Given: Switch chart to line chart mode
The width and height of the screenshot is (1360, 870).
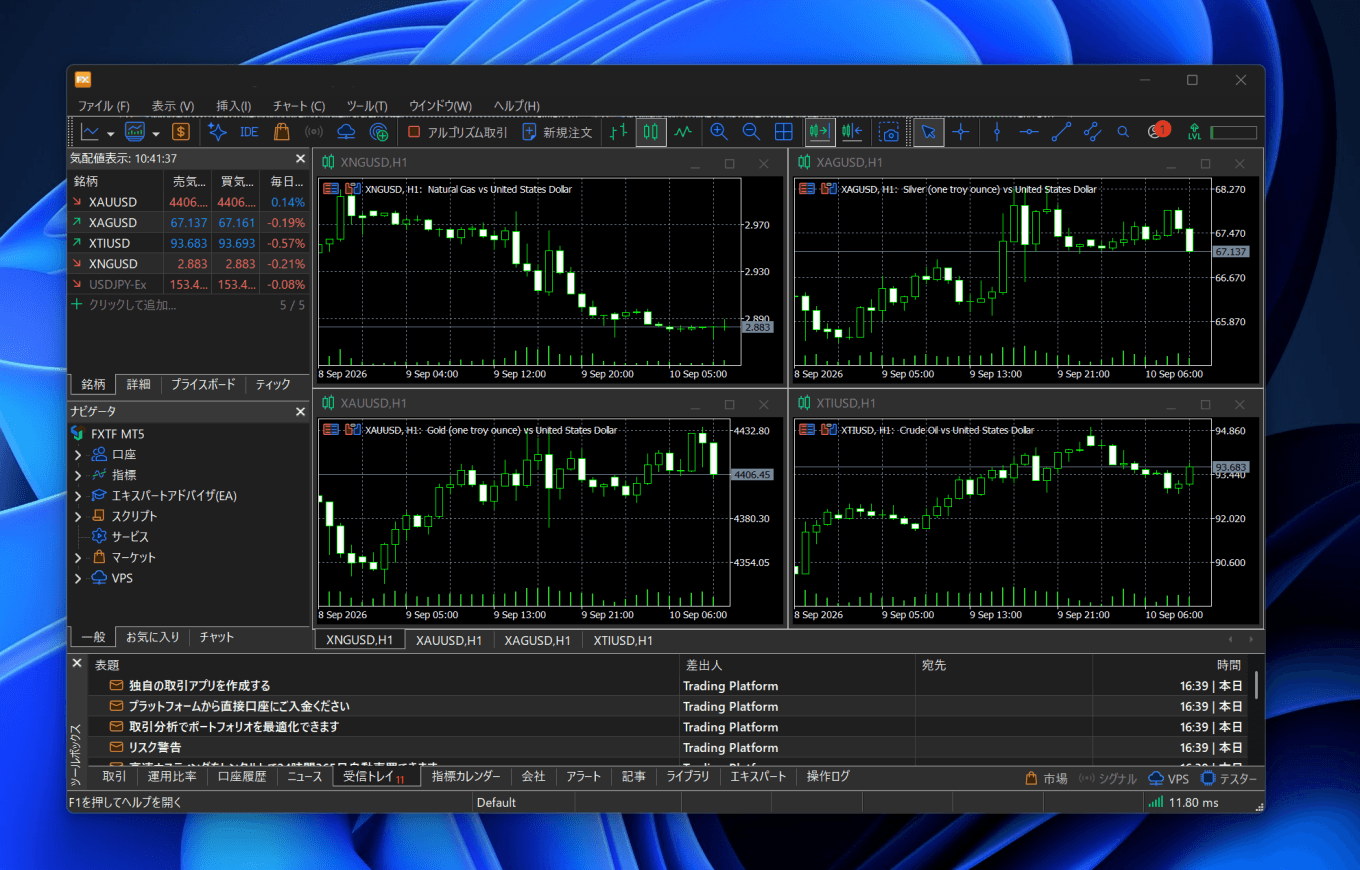Looking at the screenshot, I should (684, 132).
